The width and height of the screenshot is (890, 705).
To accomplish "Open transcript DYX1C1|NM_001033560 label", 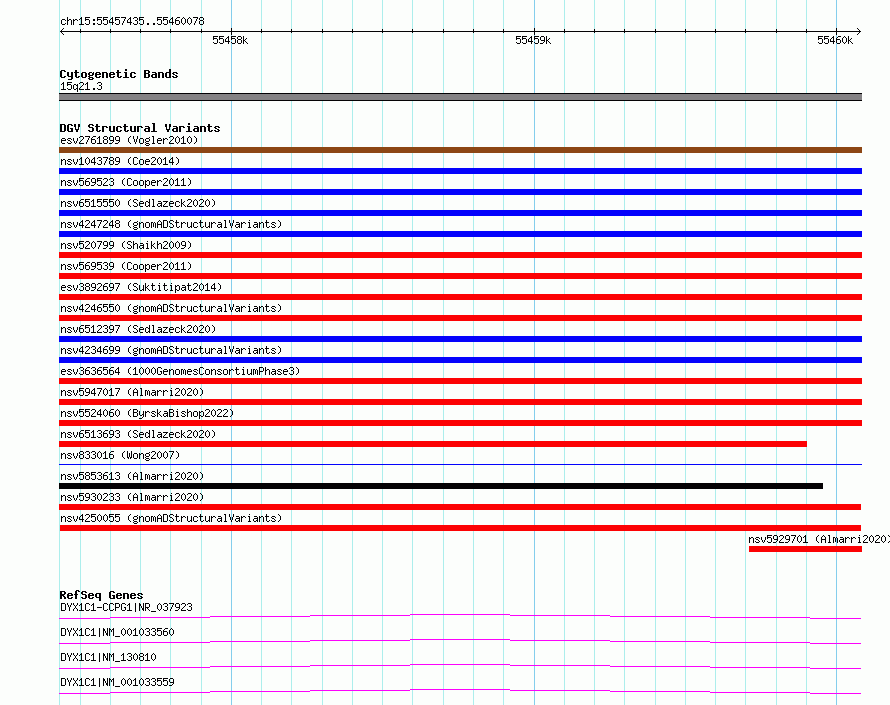I will (117, 632).
